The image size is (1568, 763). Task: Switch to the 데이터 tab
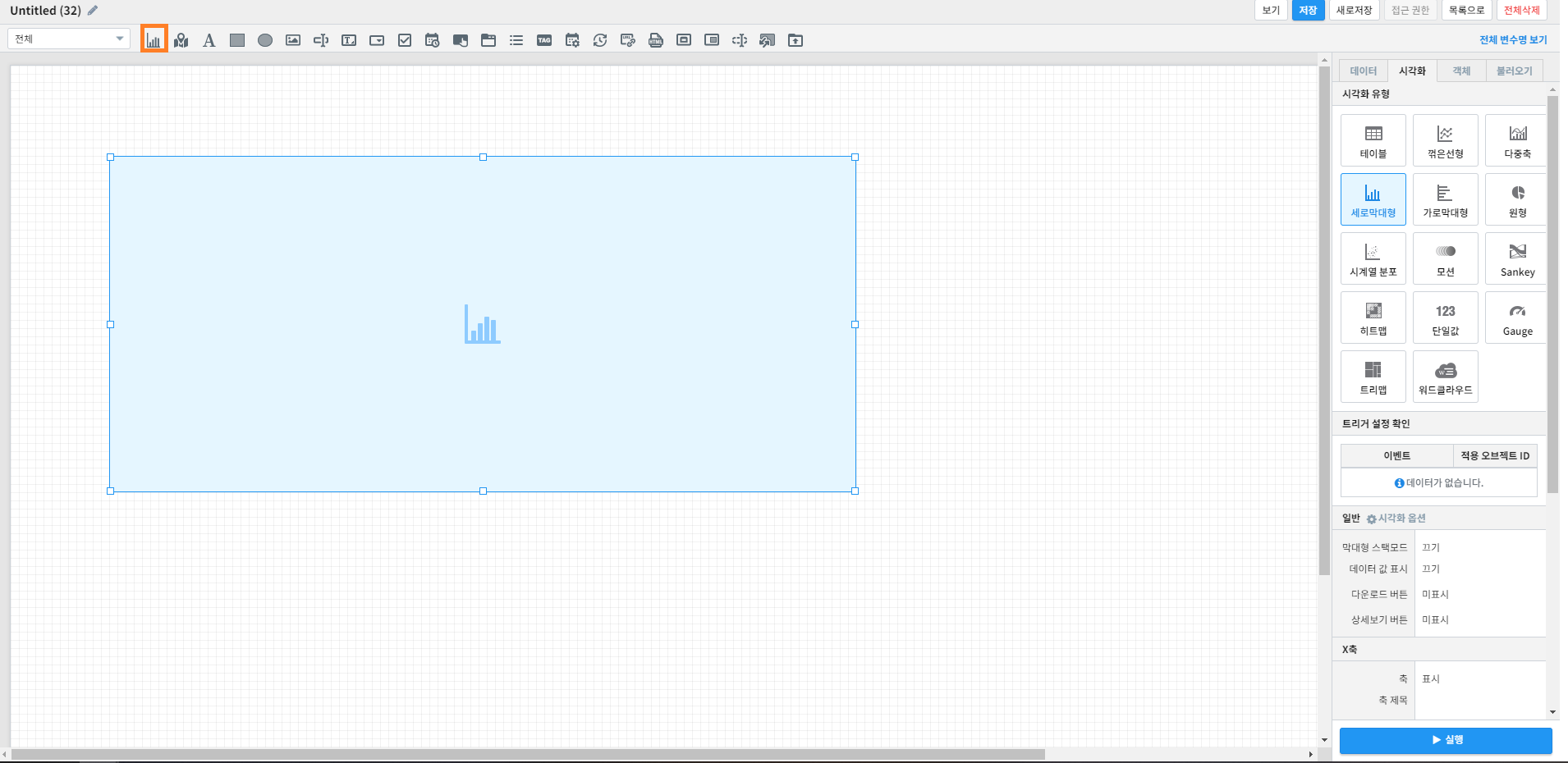[1364, 71]
